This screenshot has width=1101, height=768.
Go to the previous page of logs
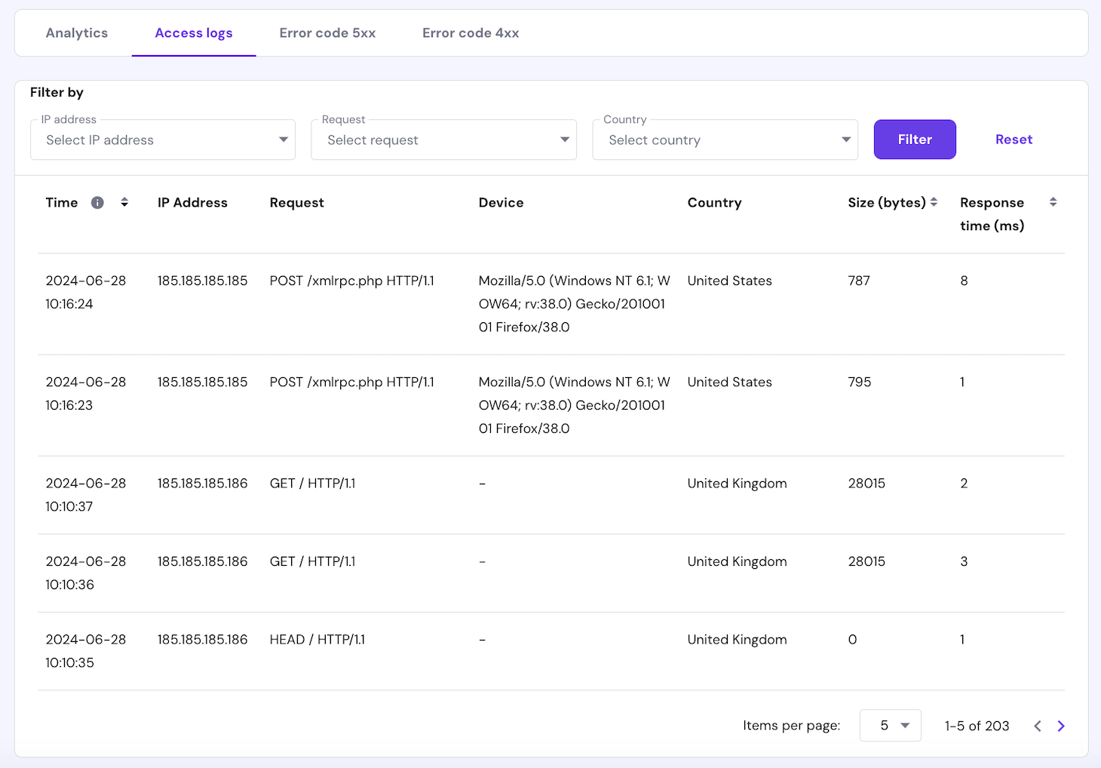click(1037, 726)
